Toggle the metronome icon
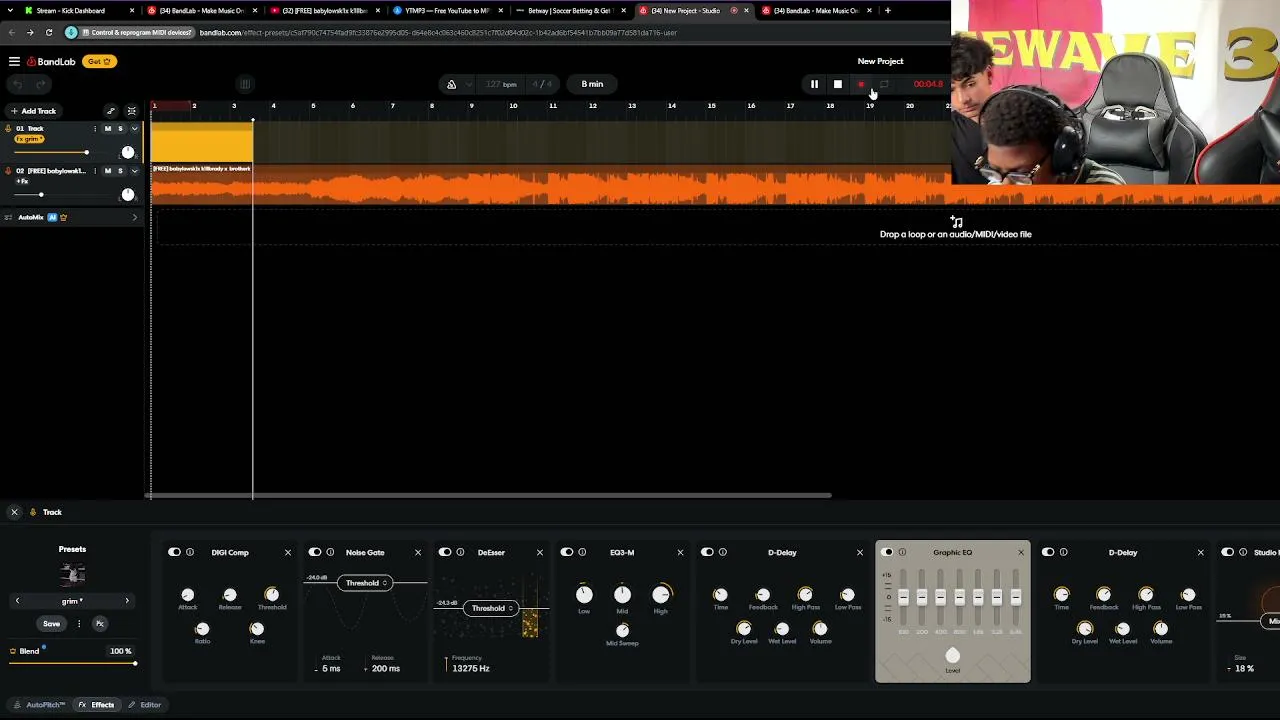The height and width of the screenshot is (720, 1280). [x=451, y=84]
